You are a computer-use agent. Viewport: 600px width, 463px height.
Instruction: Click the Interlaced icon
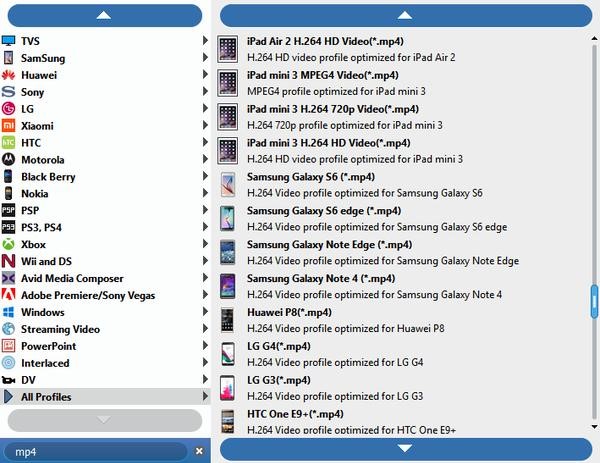(8, 362)
